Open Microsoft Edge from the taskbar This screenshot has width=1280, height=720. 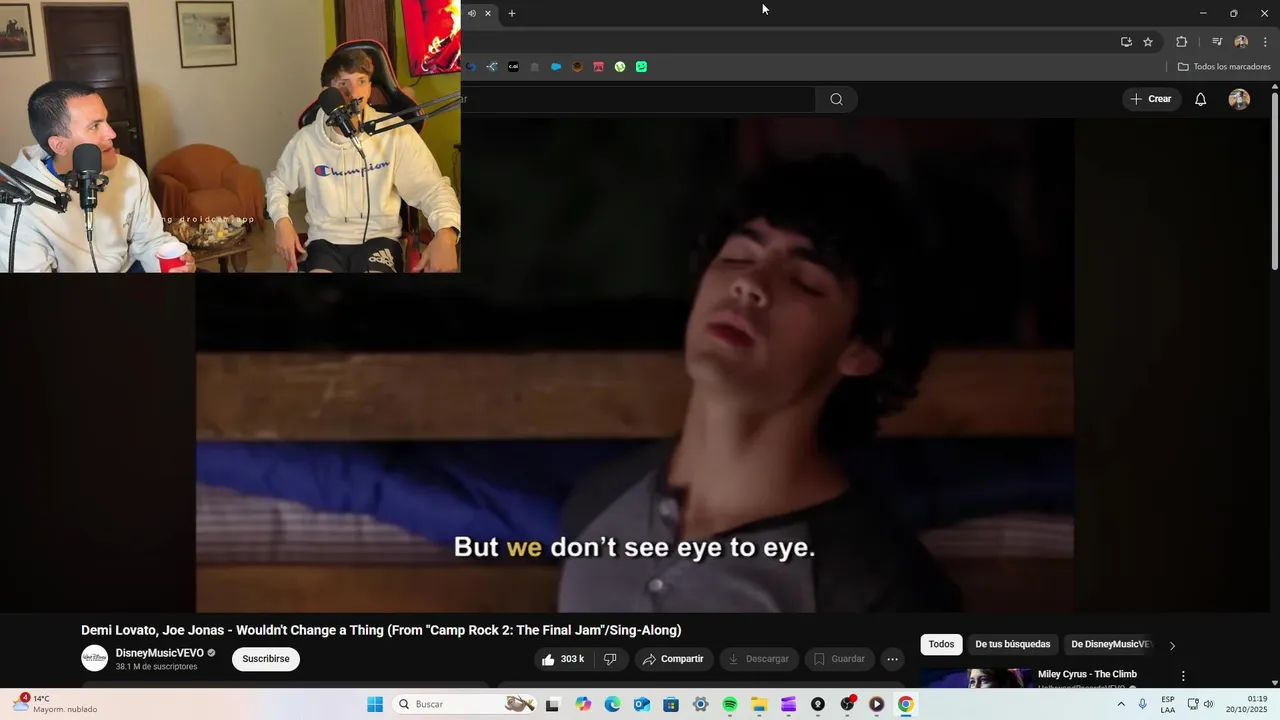[x=612, y=704]
